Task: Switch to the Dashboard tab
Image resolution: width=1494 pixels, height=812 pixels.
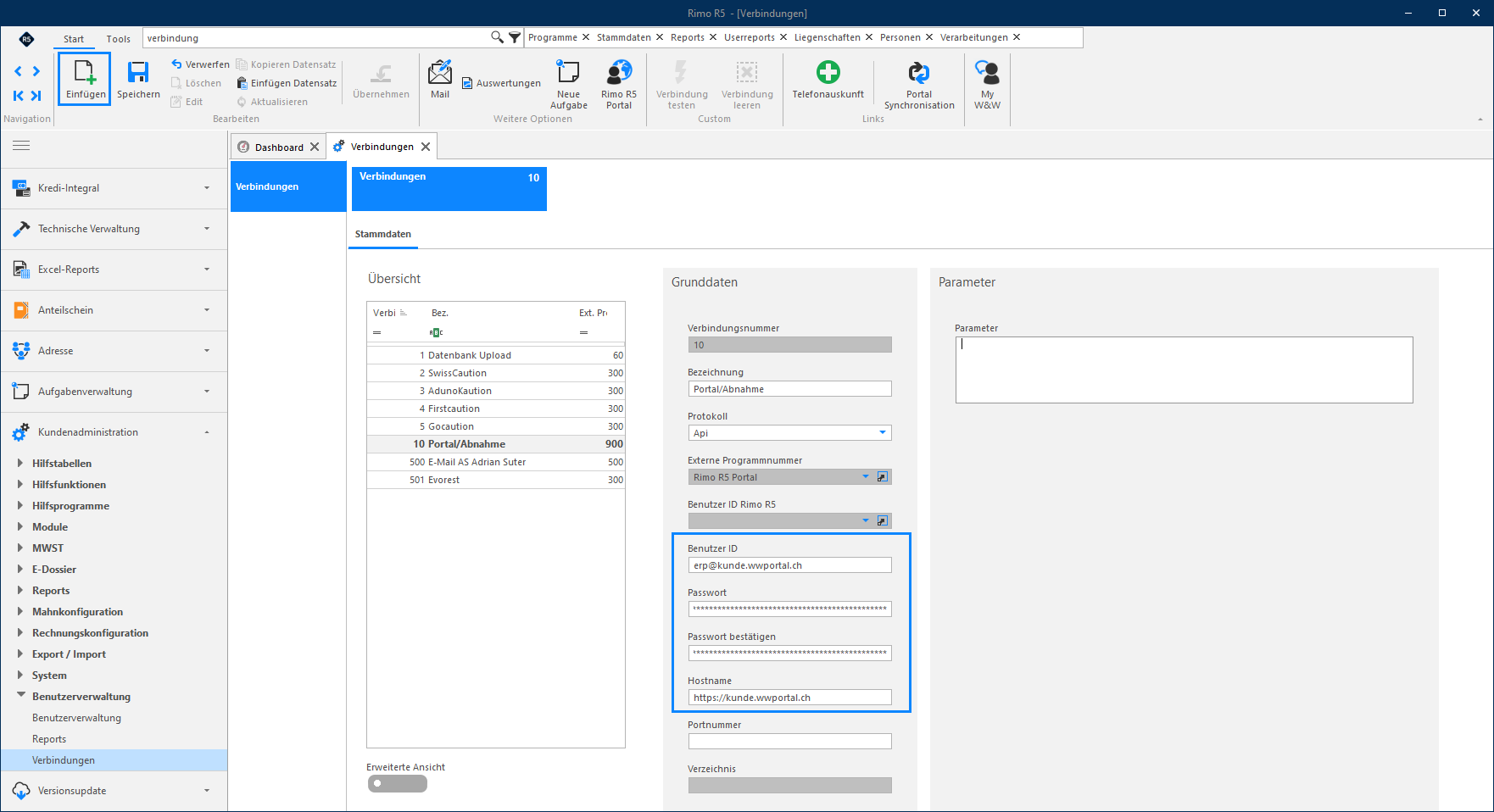Action: point(279,147)
